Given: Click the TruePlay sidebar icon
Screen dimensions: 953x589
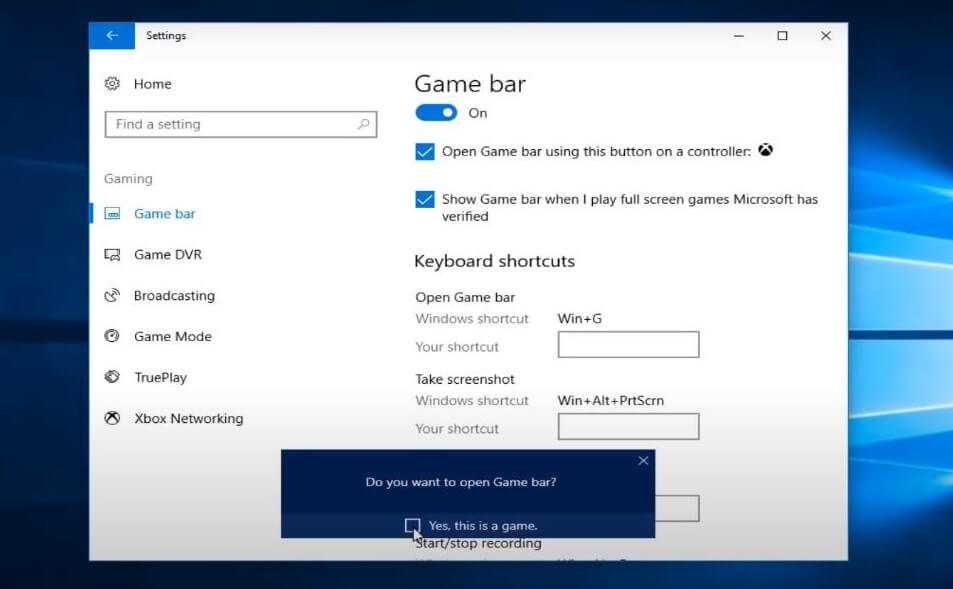Looking at the screenshot, I should (112, 378).
